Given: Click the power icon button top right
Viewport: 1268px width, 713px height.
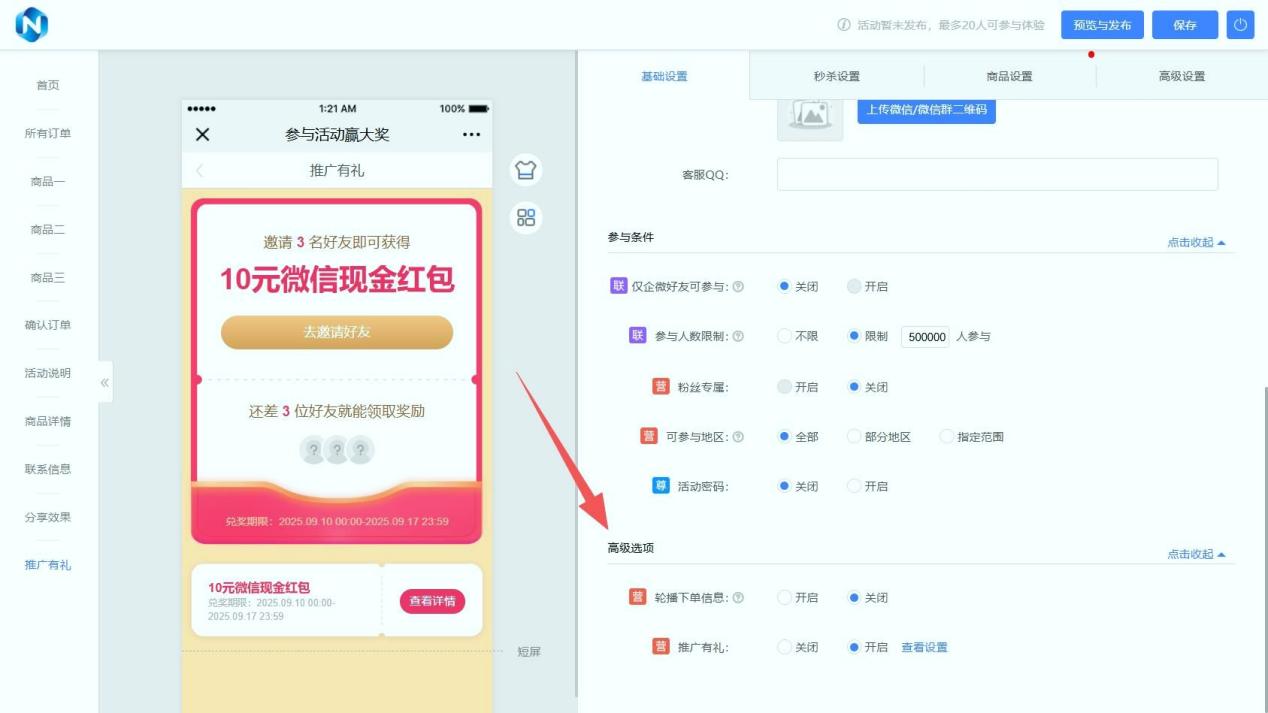Looking at the screenshot, I should click(1240, 25).
